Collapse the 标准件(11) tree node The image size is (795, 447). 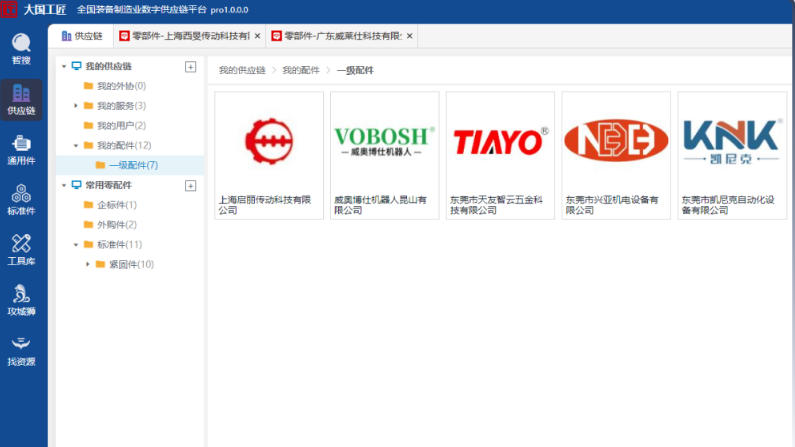tap(76, 245)
